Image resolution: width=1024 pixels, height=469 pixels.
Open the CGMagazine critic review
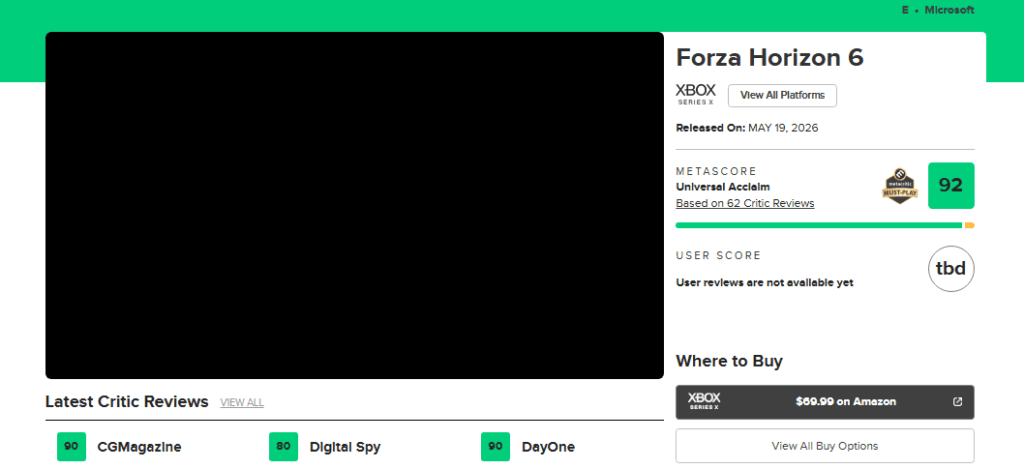tap(139, 447)
